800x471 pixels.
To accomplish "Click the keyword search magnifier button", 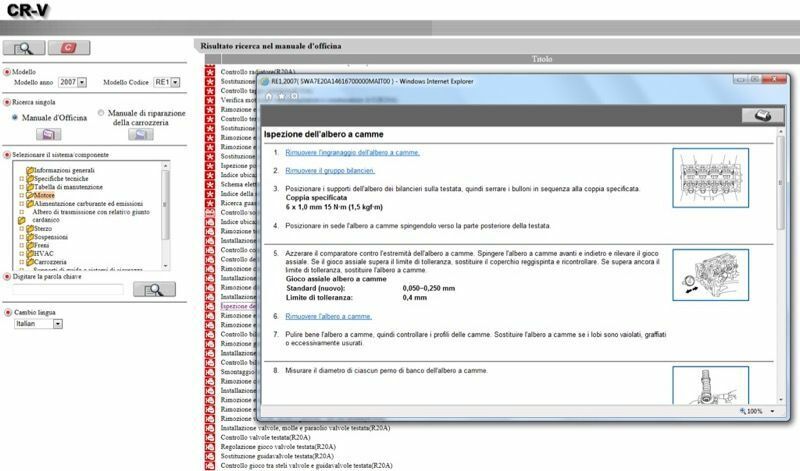I will click(153, 289).
